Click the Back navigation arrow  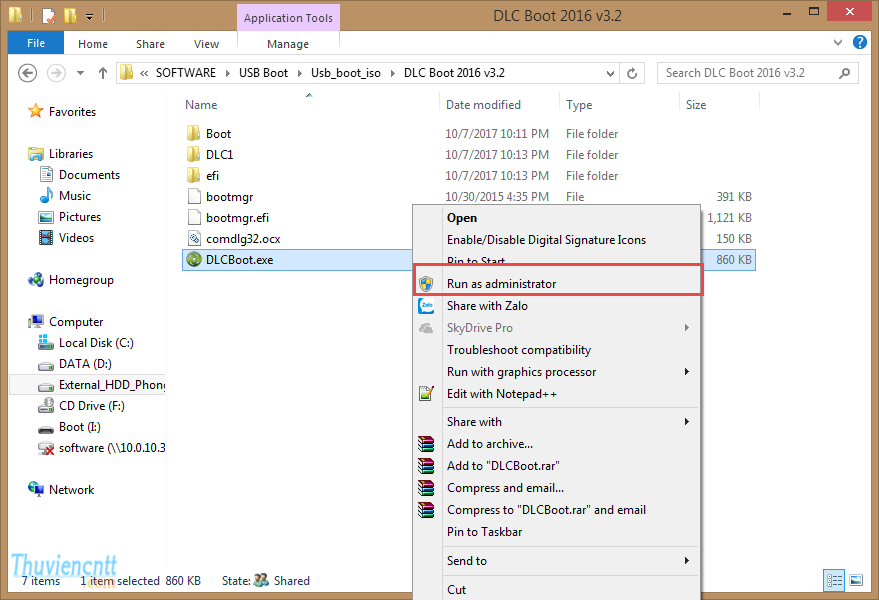tap(27, 73)
